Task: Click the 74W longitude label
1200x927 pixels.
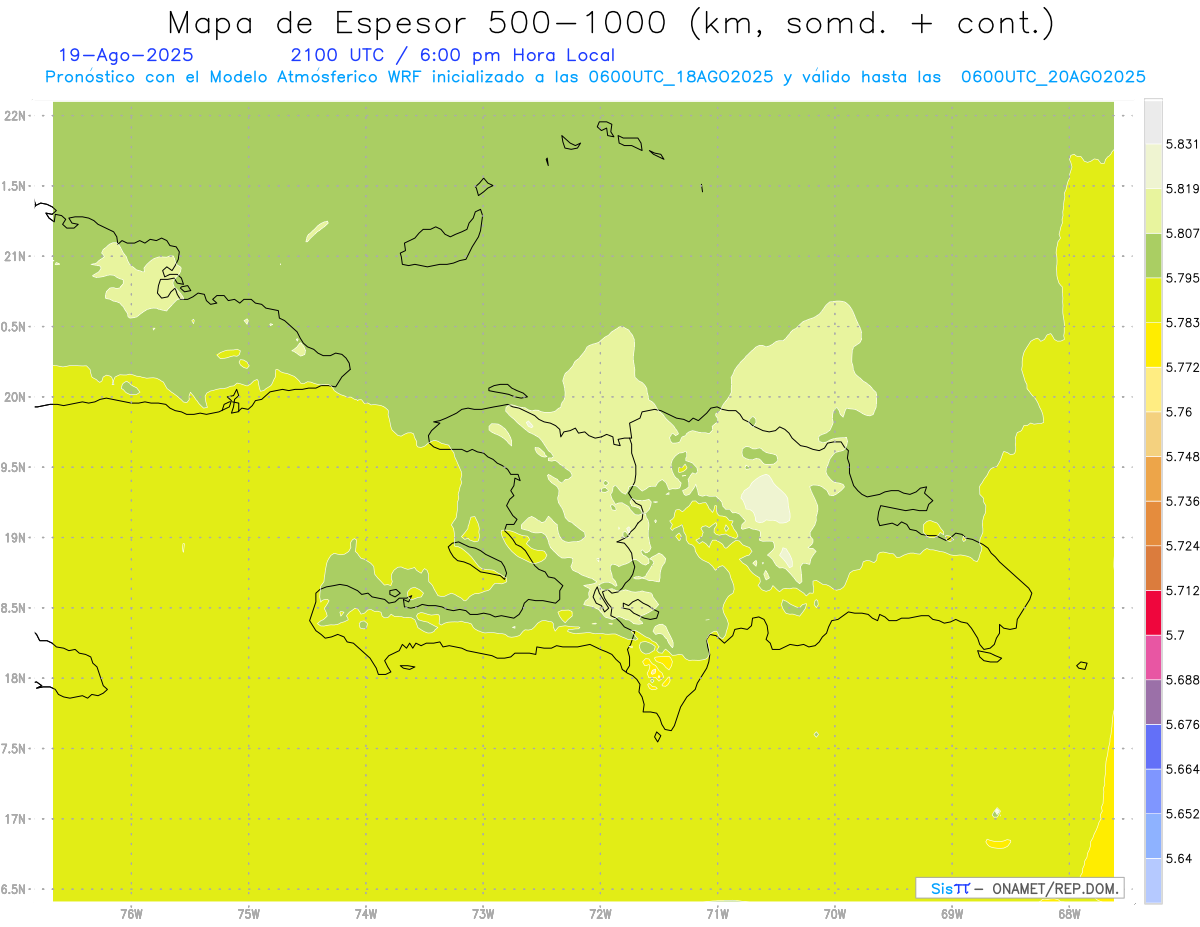Action: coord(366,913)
